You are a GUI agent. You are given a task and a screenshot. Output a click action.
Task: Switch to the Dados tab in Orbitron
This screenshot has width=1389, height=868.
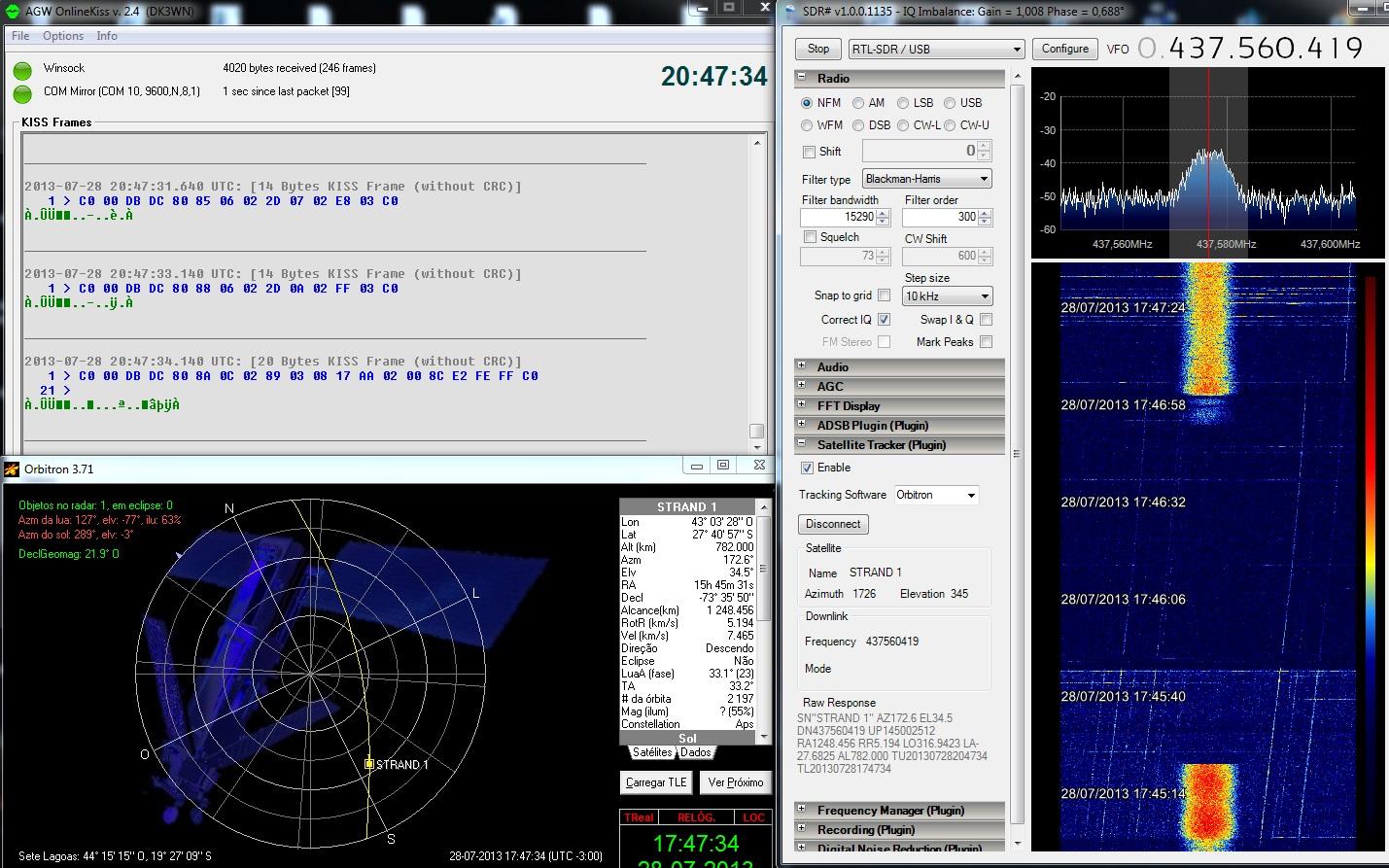[x=695, y=752]
